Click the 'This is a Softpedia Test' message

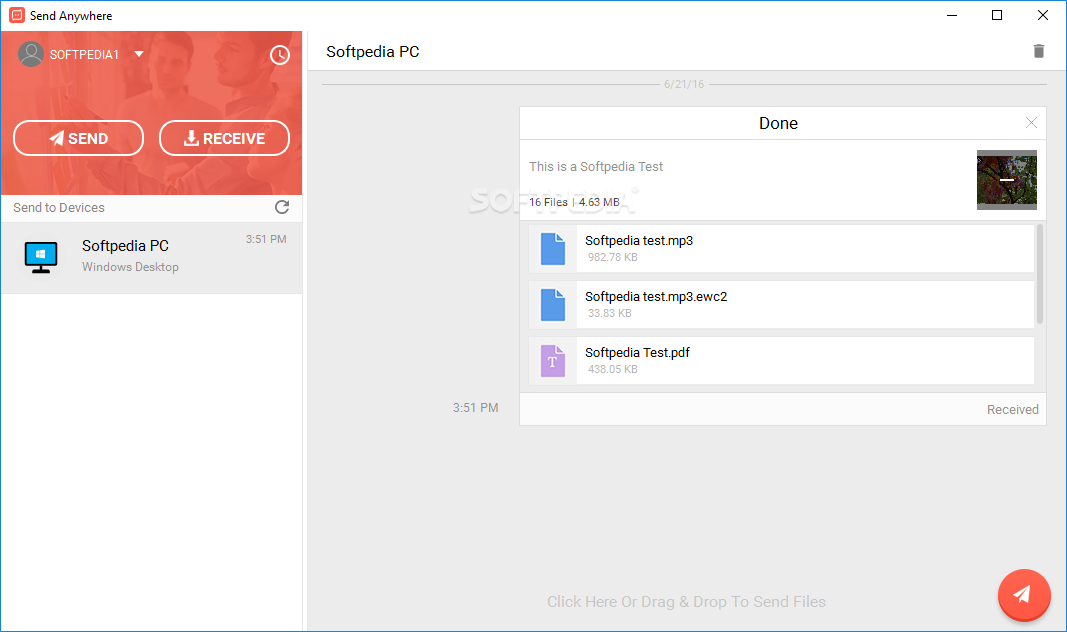tap(595, 167)
